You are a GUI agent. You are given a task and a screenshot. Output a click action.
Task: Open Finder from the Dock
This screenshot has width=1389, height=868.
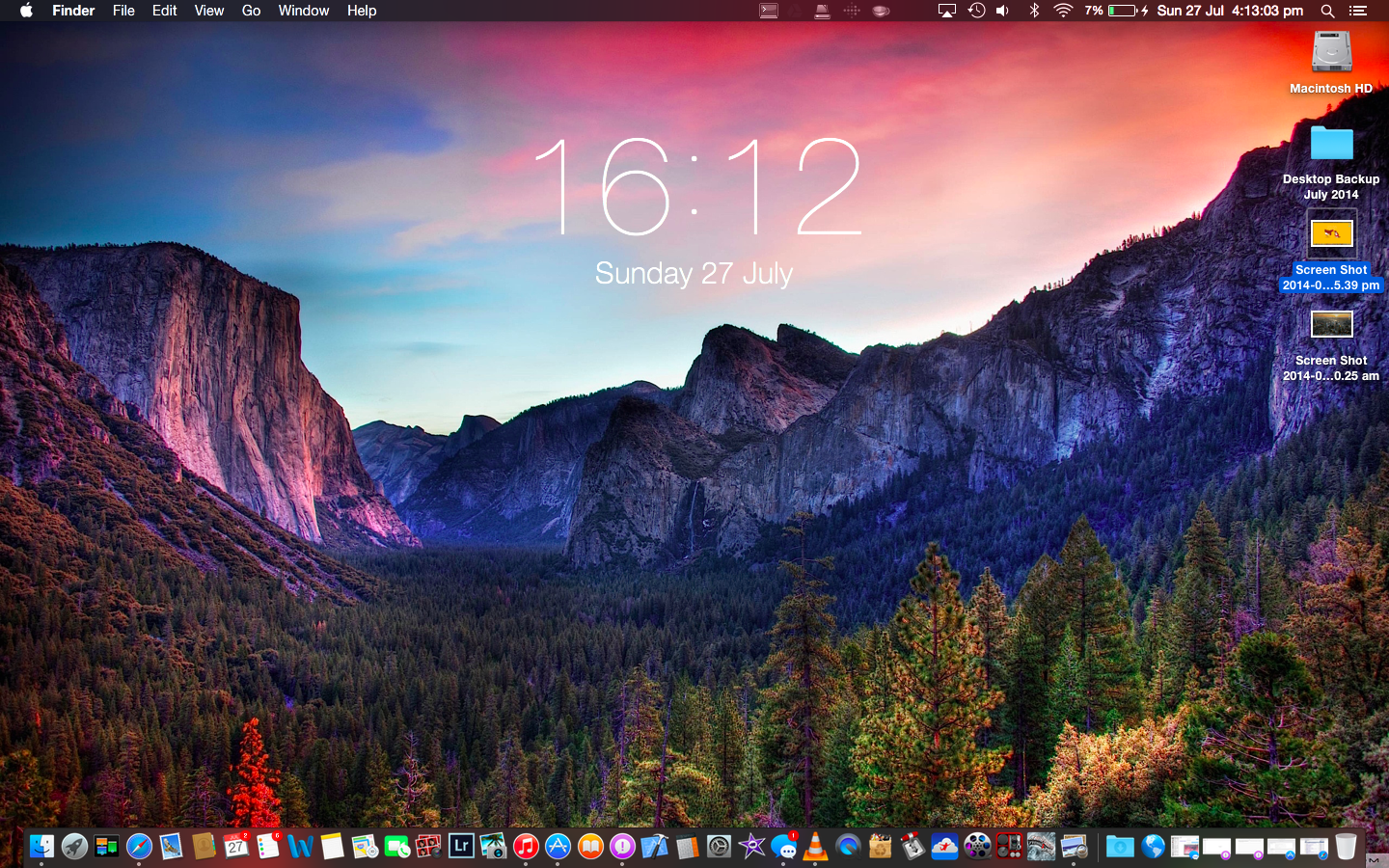point(41,847)
